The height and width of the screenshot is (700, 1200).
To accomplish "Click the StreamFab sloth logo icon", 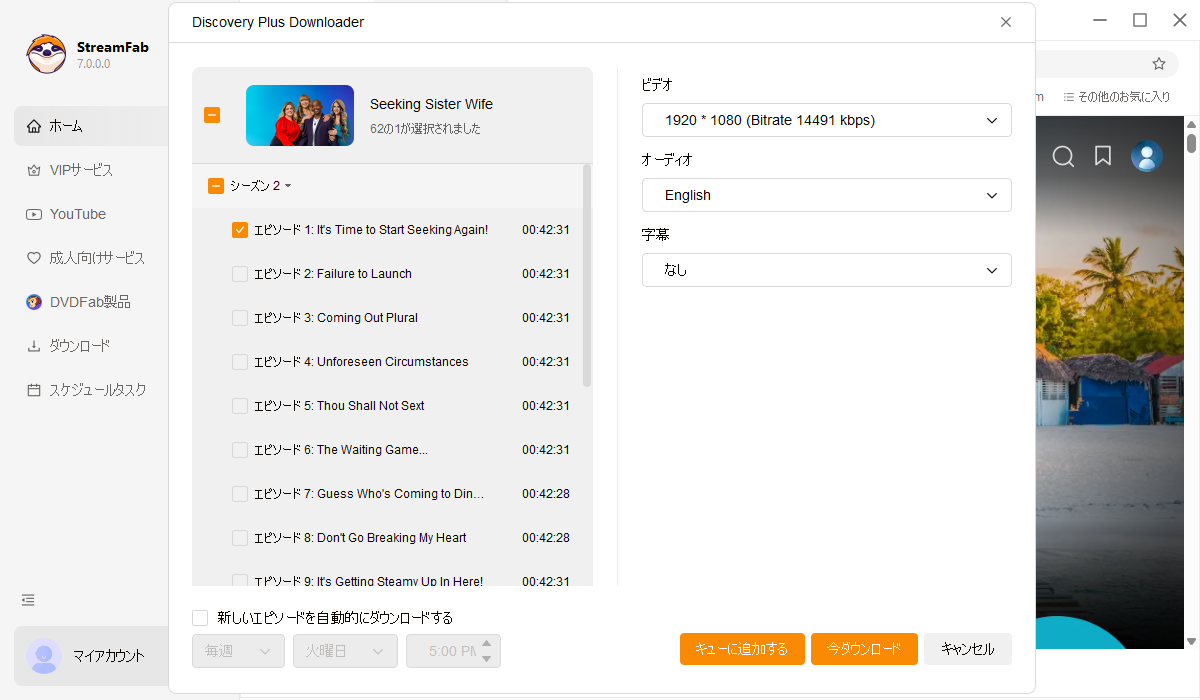I will 46,54.
